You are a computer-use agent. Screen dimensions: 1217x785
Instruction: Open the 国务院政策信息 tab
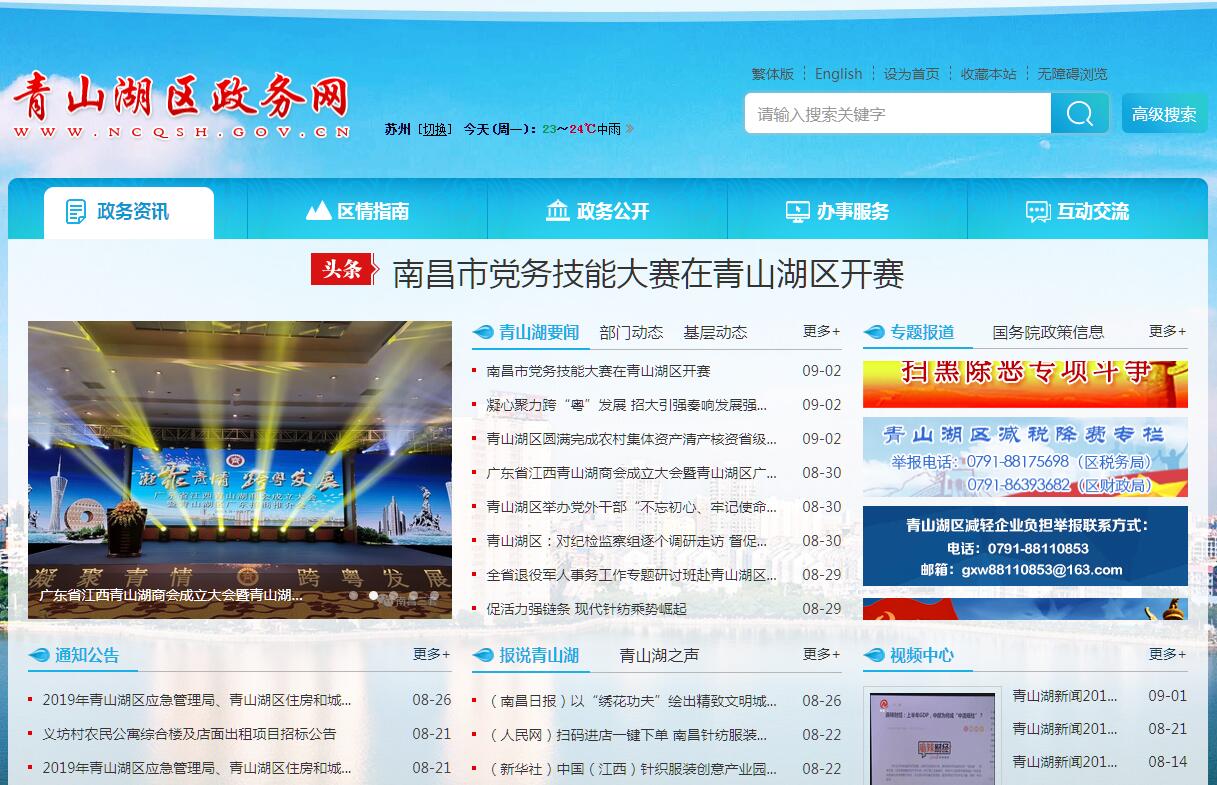coord(1048,332)
